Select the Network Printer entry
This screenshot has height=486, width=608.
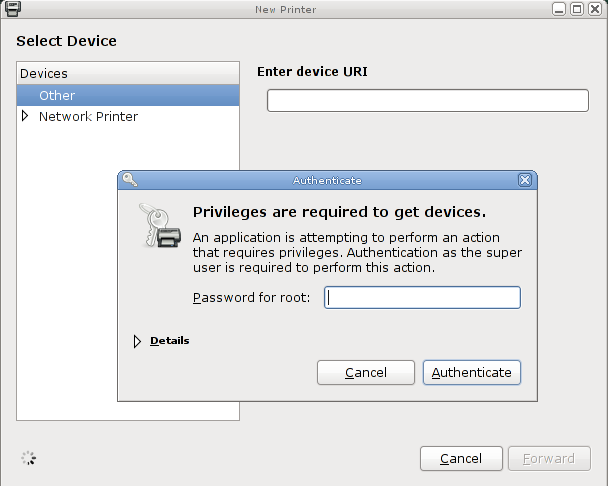point(88,116)
